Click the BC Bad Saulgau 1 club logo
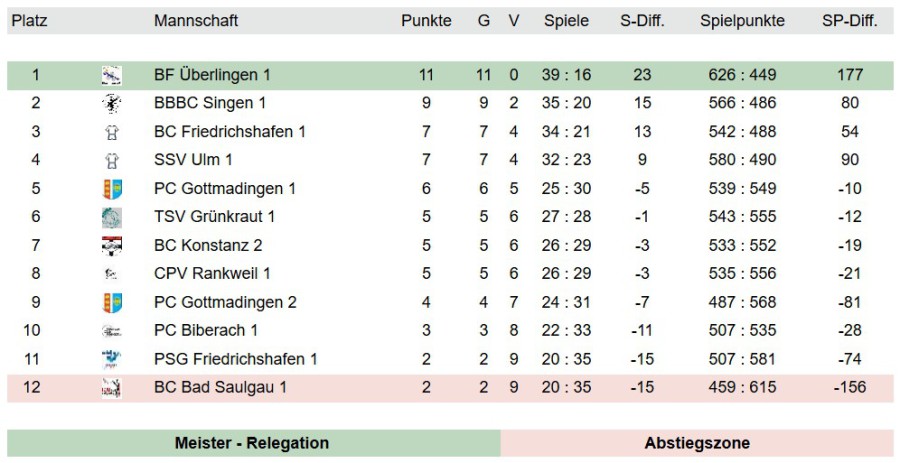The width and height of the screenshot is (900, 463). click(111, 388)
